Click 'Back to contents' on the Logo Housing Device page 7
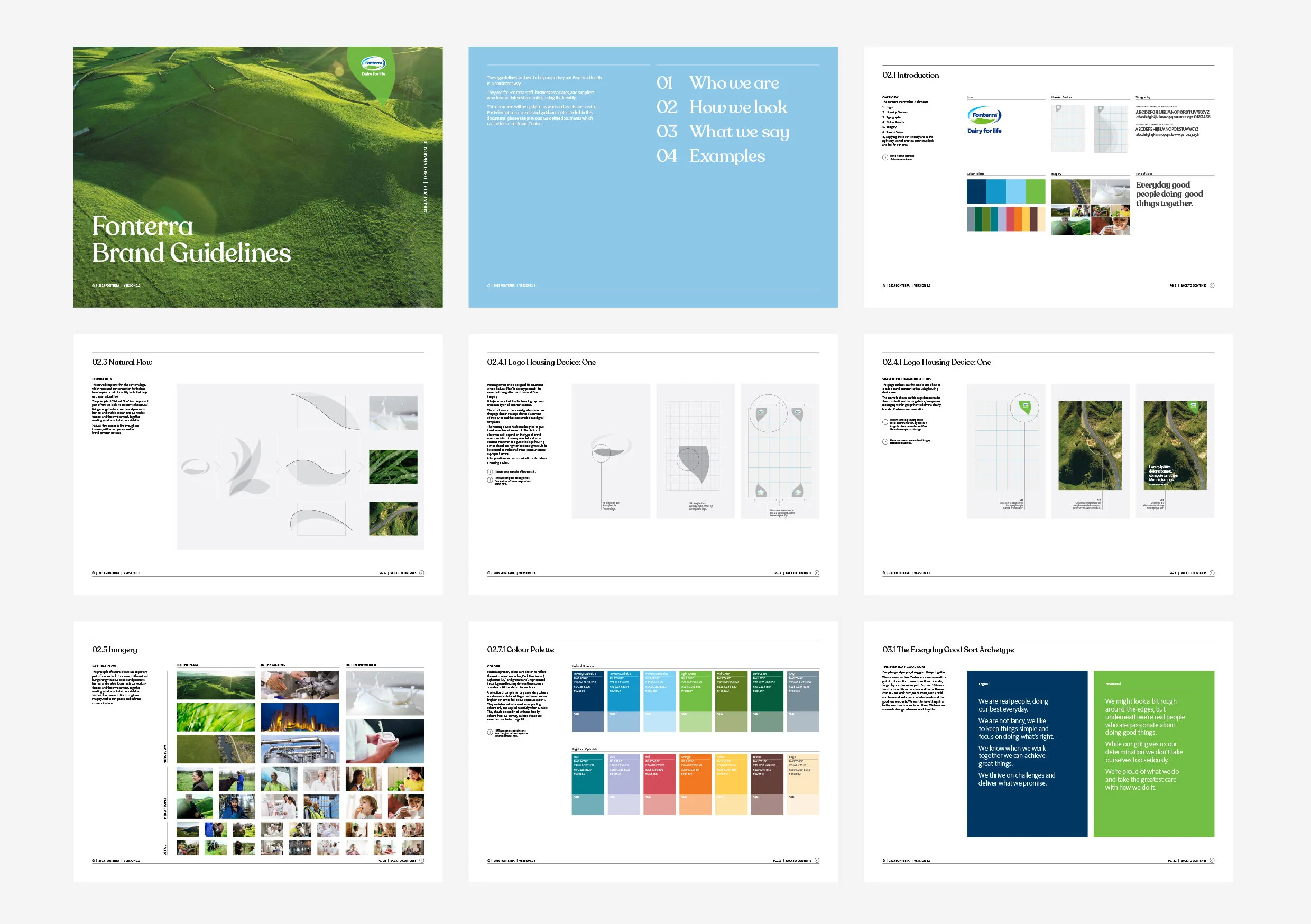Viewport: 1311px width, 924px height. [x=798, y=573]
